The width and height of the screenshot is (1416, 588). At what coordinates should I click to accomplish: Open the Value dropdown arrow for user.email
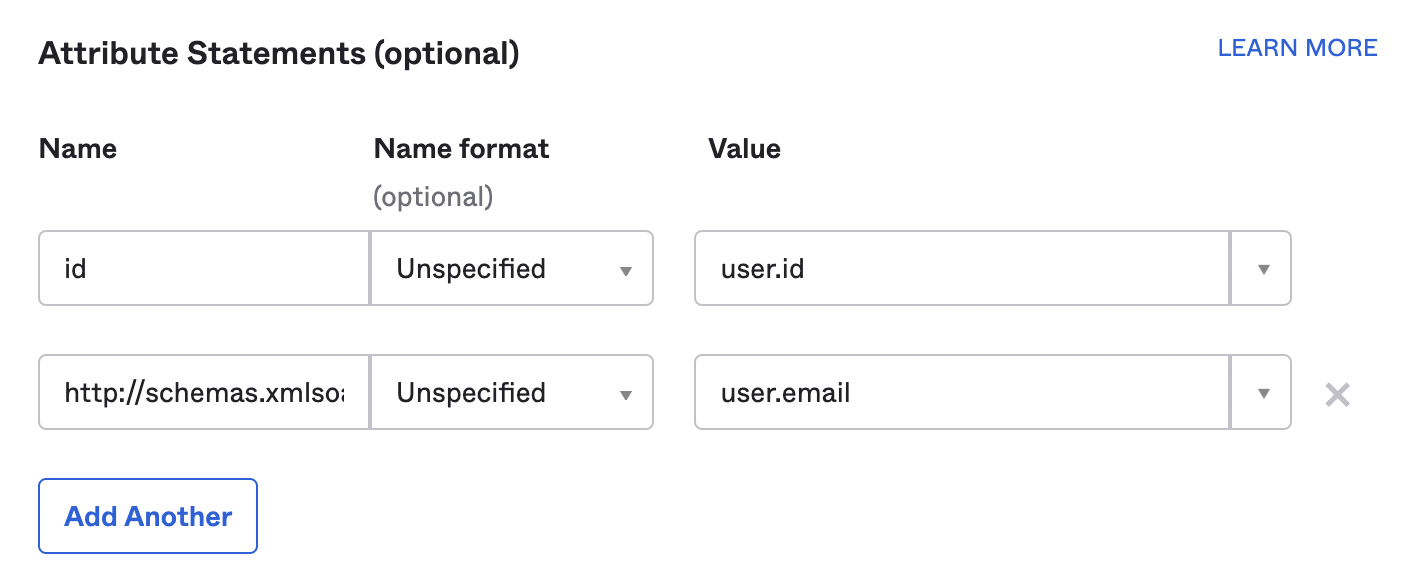[1262, 393]
